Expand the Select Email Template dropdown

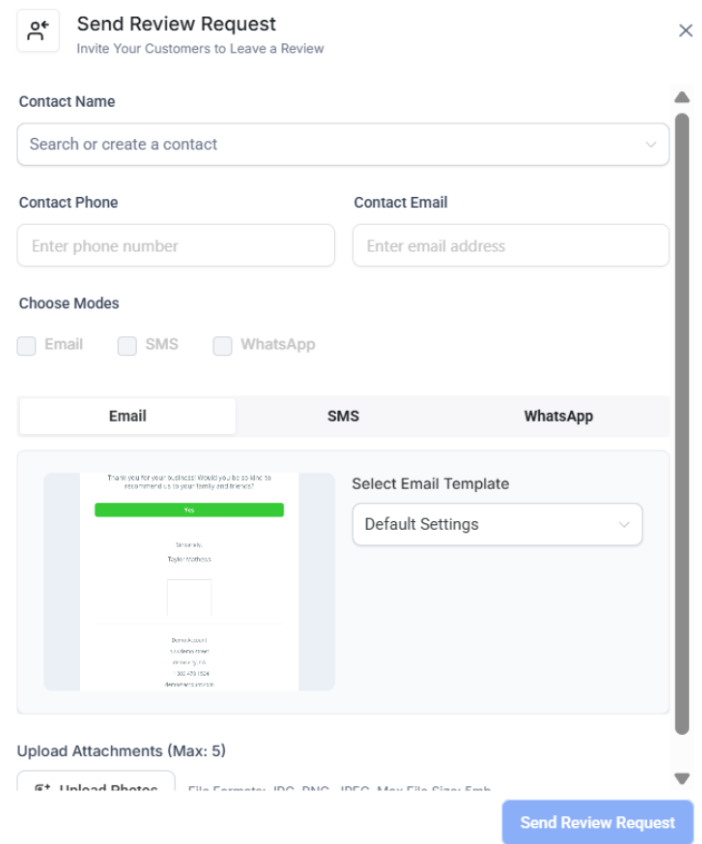(x=496, y=524)
